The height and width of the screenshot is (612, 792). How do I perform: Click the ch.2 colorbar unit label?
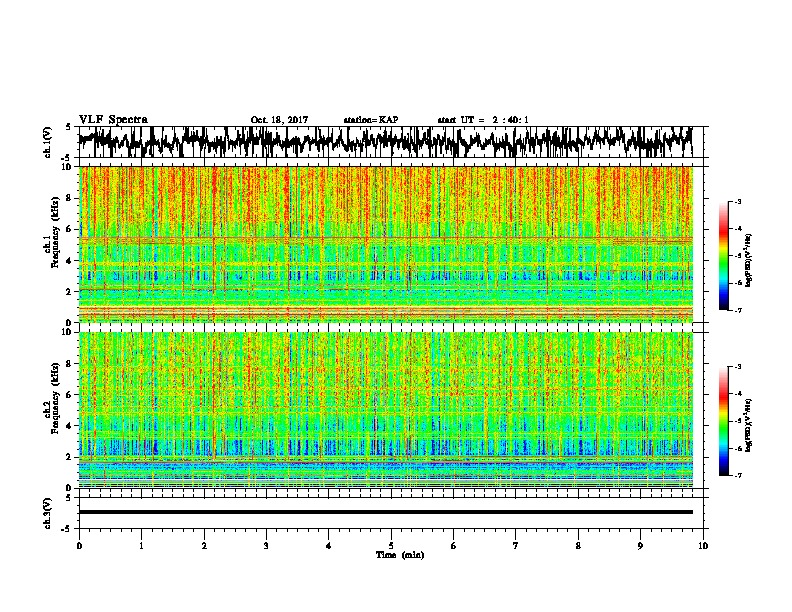click(x=748, y=425)
